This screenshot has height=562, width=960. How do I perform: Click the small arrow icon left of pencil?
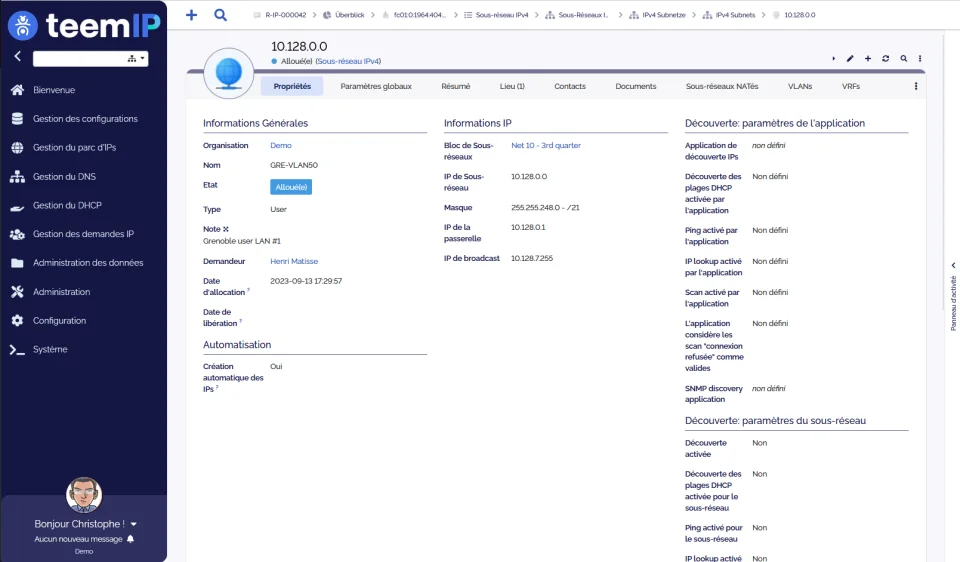point(833,59)
